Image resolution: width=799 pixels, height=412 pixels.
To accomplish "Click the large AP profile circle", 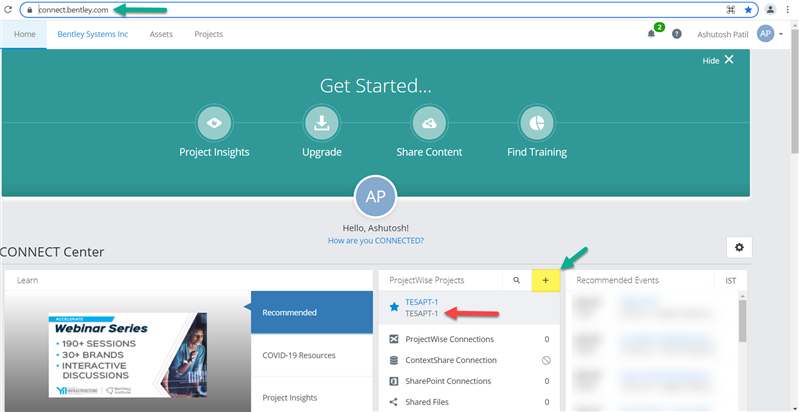I will (376, 197).
